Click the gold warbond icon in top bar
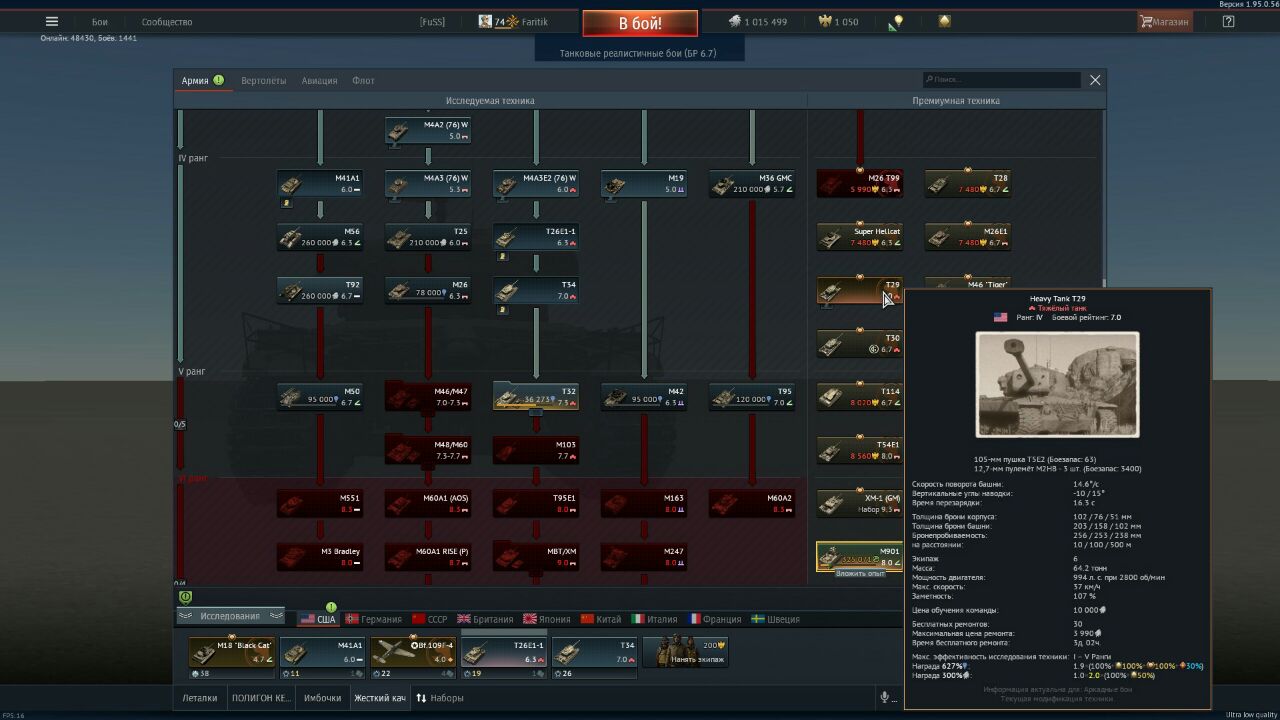This screenshot has width=1280, height=720. click(944, 21)
